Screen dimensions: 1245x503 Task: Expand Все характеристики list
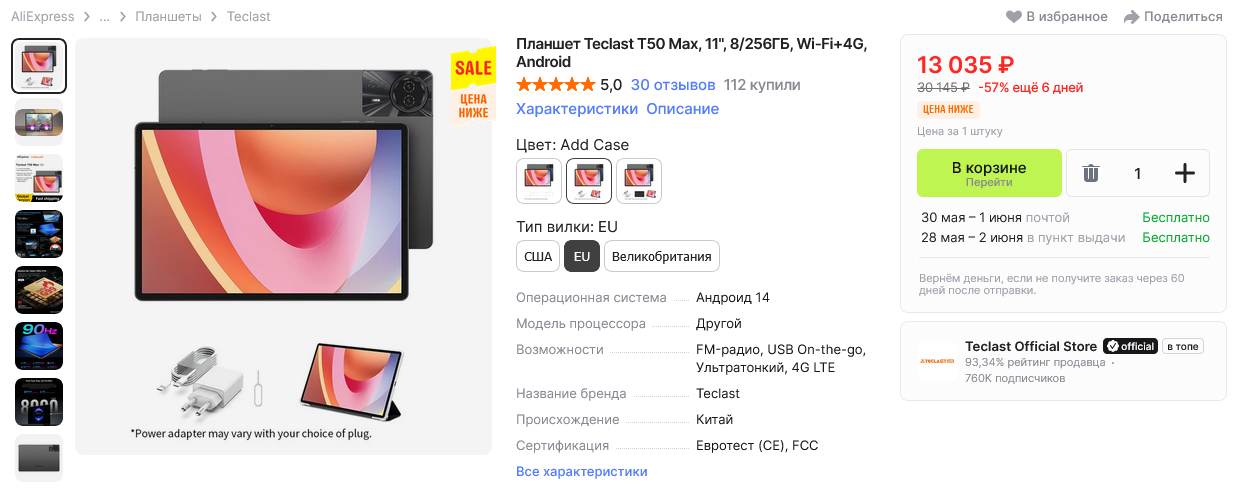point(582,471)
